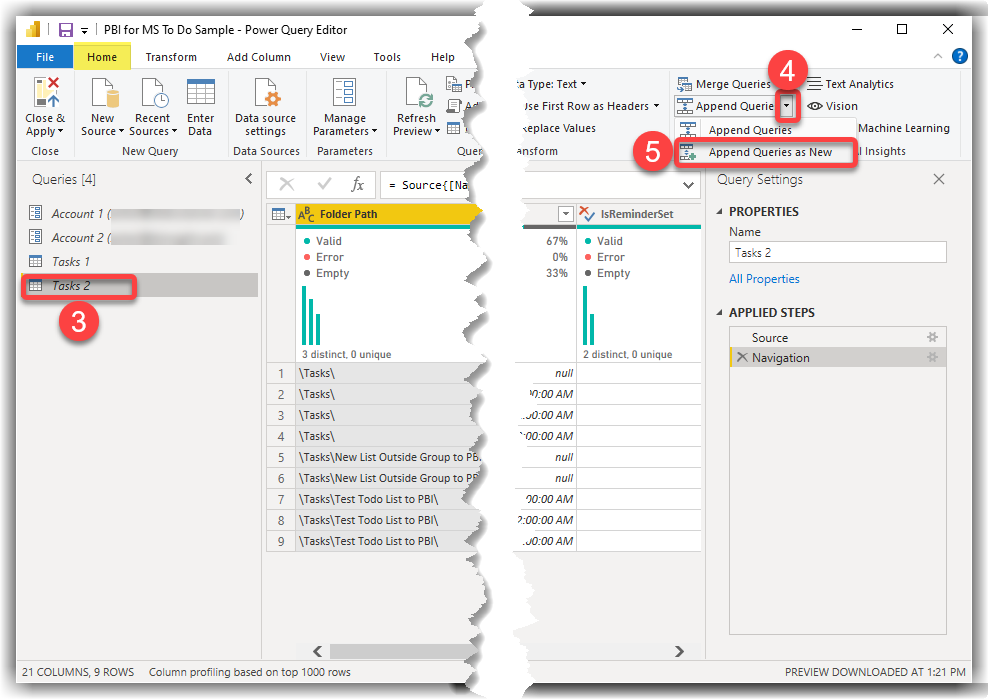Click the fx formula icon
This screenshot has height=700, width=989.
click(357, 184)
